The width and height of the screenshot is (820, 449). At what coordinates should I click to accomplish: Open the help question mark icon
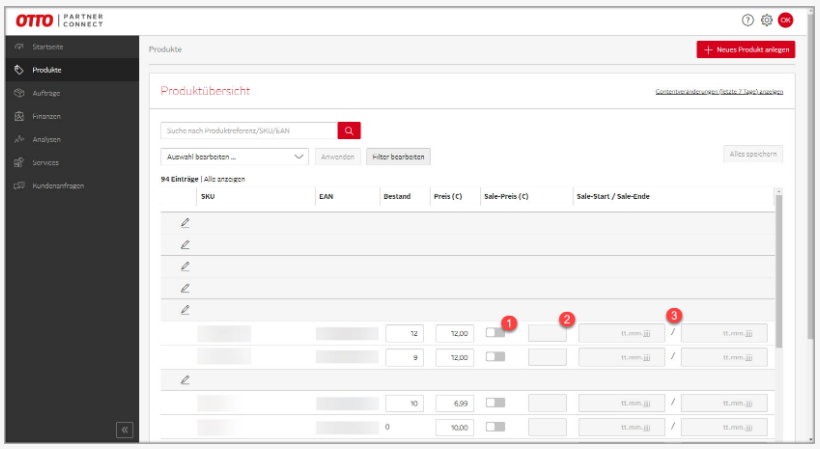coord(748,20)
